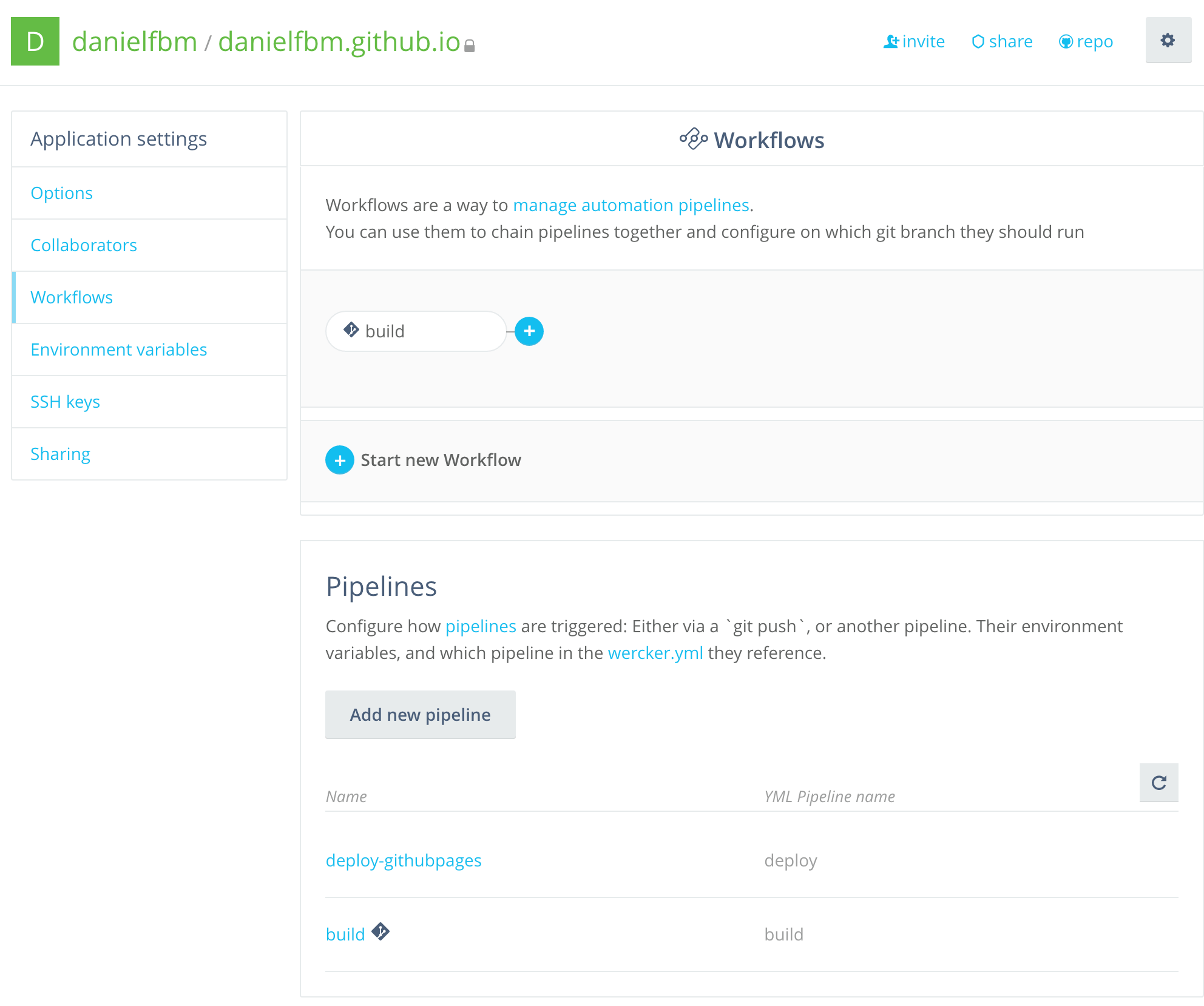The image size is (1204, 1006).
Task: Open the pipelines documentation link
Action: point(481,626)
